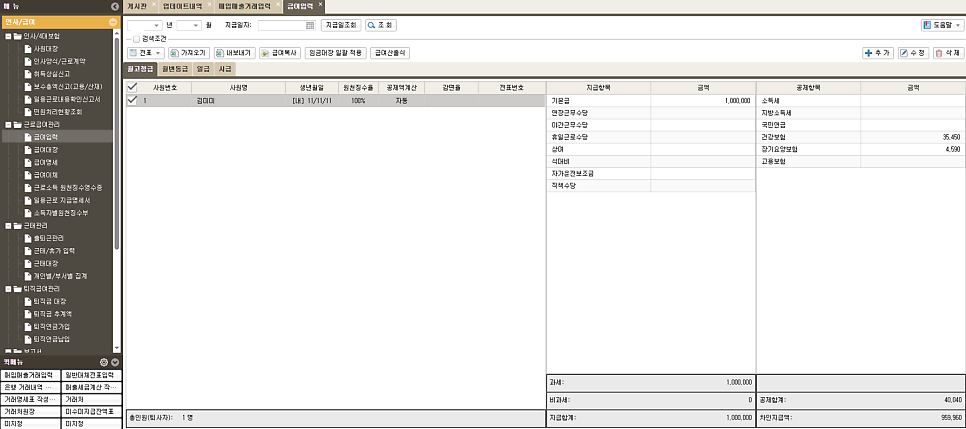The width and height of the screenshot is (966, 429).
Task: Switch to the 매입매출거래입력 tab
Action: pos(245,6)
